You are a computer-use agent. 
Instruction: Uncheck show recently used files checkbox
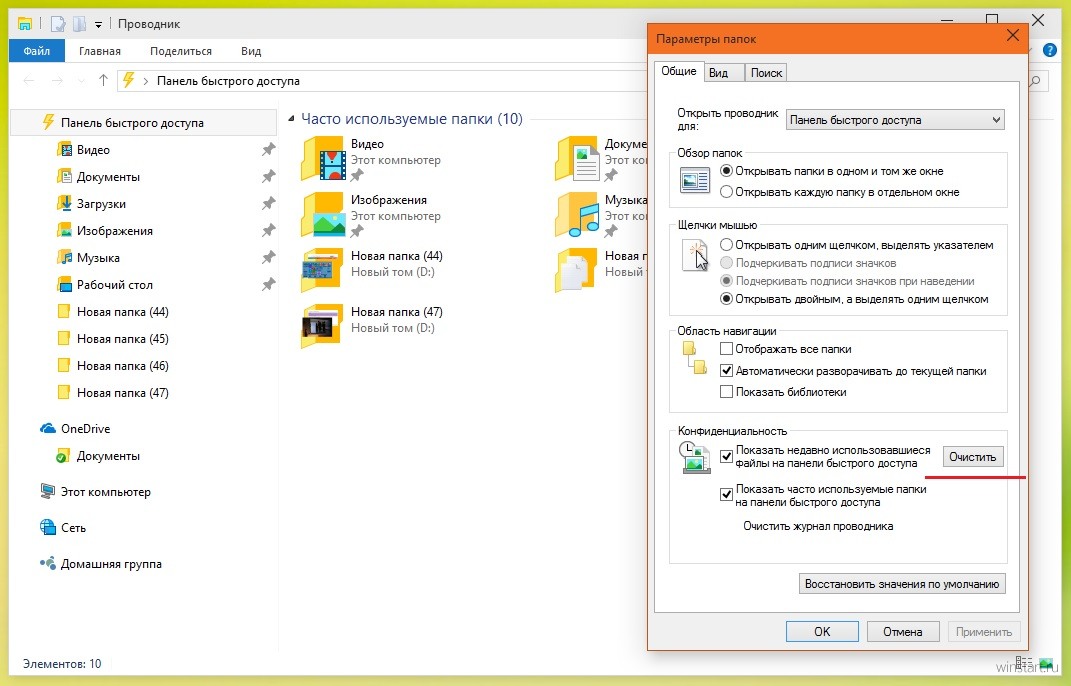pyautogui.click(x=727, y=456)
